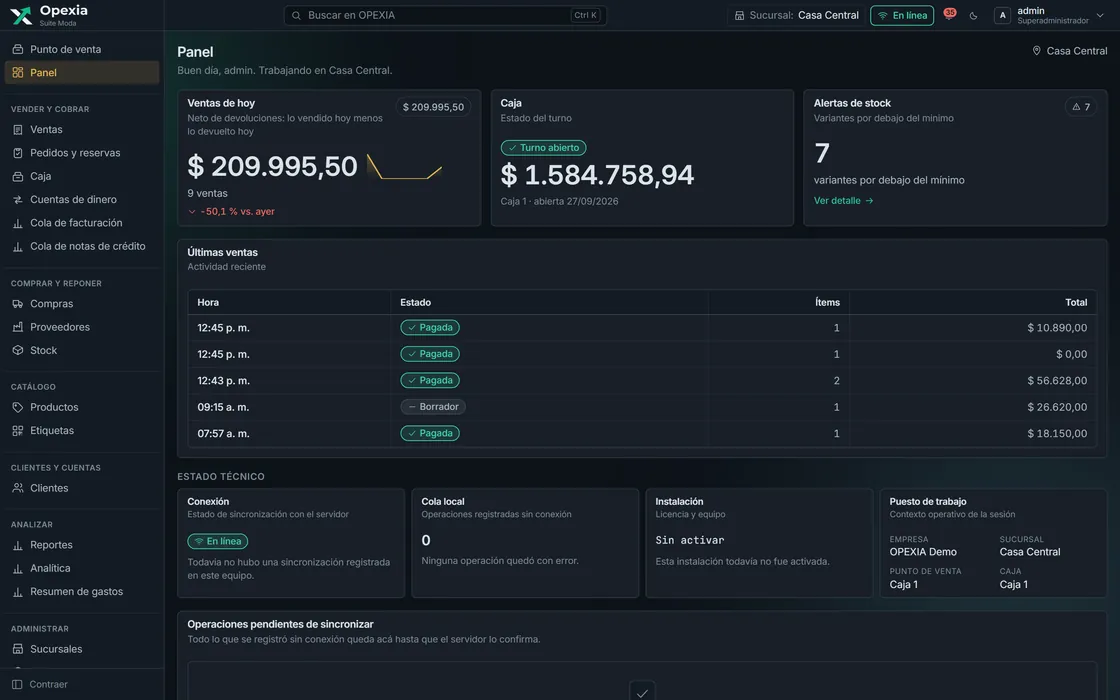Click the En línea status button
The image size is (1120, 700).
click(x=902, y=15)
